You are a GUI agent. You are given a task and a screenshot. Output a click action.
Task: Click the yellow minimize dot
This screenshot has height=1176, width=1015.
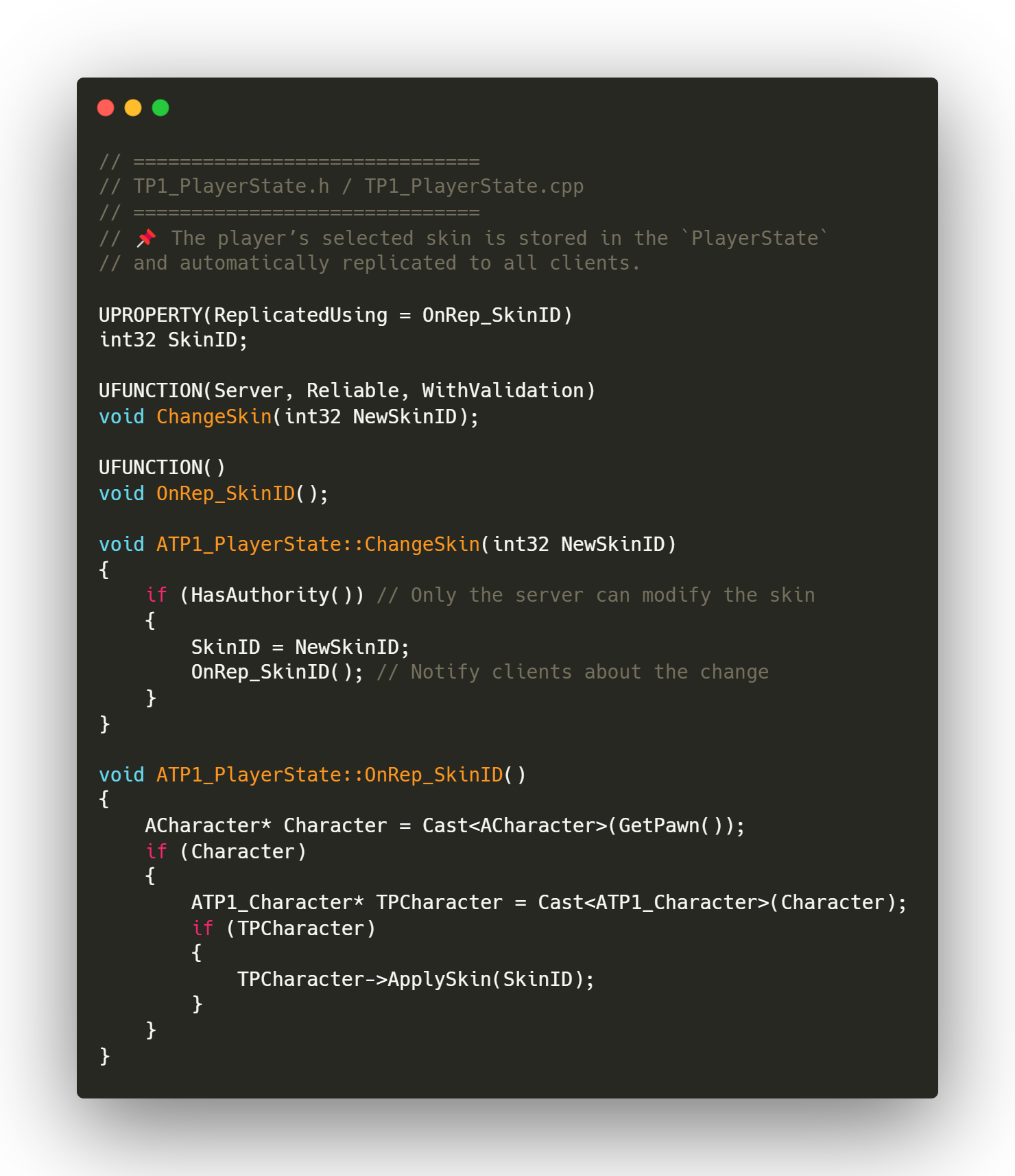(133, 108)
